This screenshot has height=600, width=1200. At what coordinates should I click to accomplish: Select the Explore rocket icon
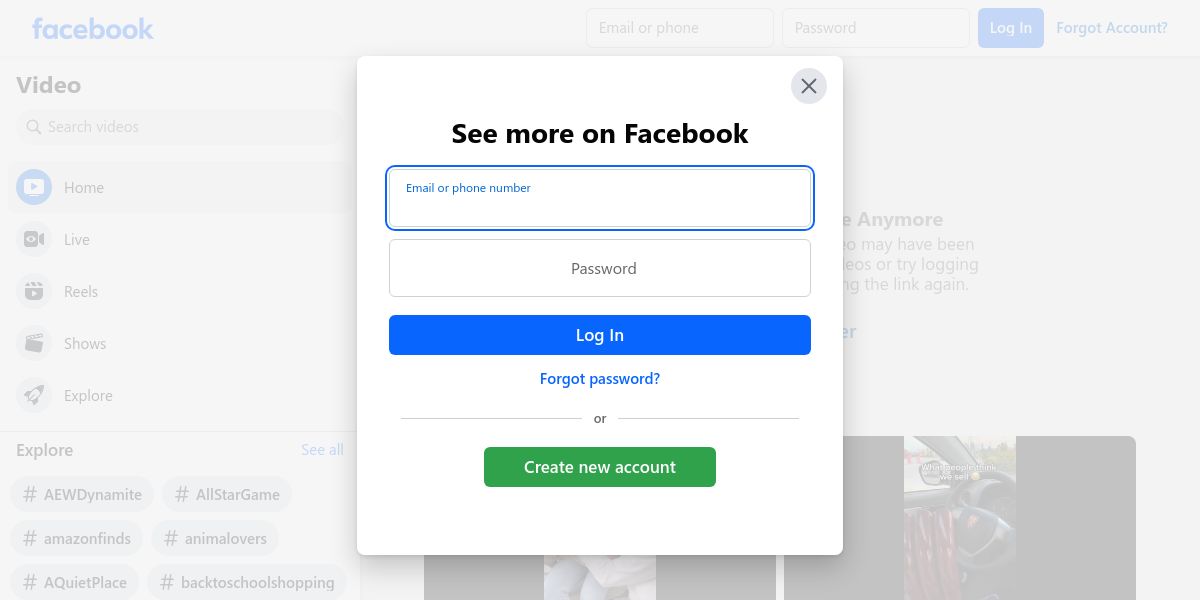pos(34,395)
